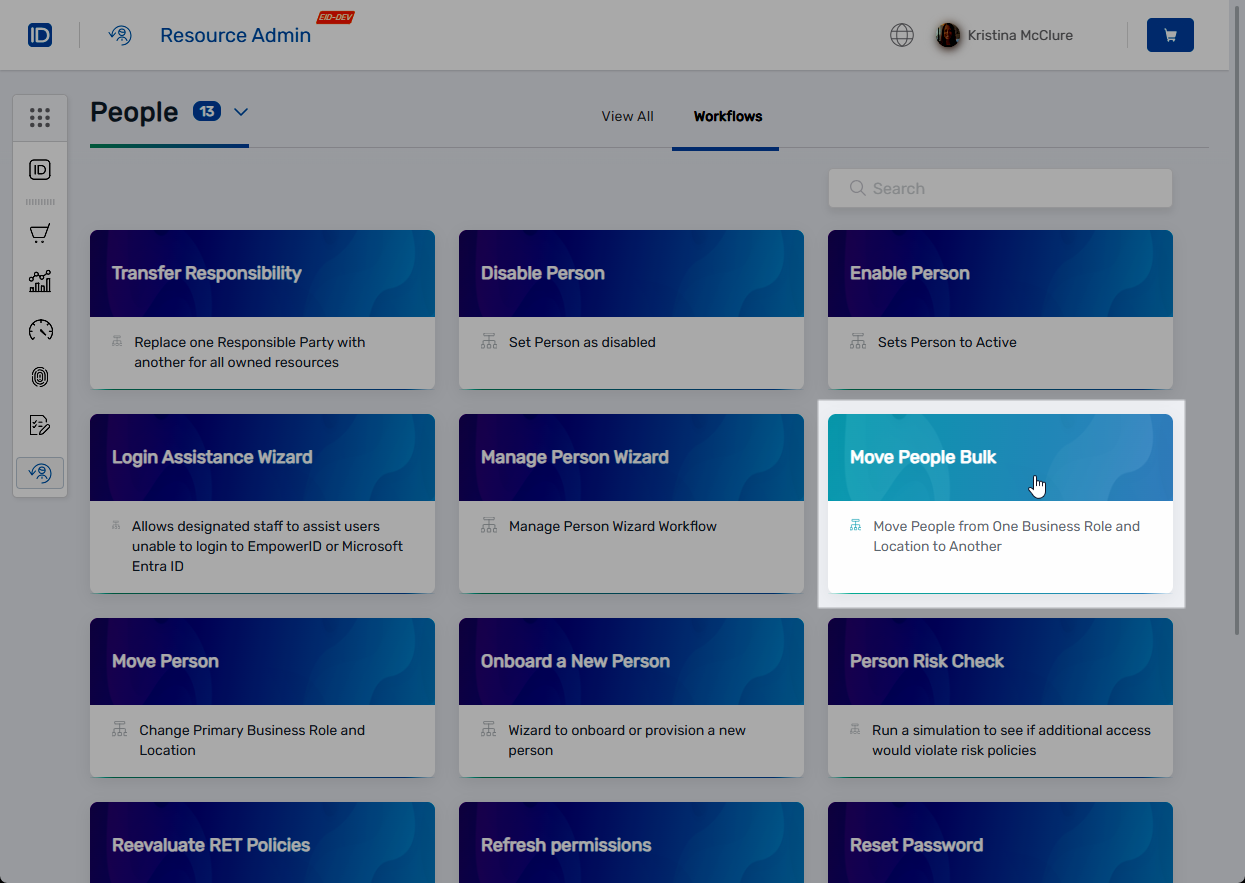Click the Resource Admin icon in sidebar
This screenshot has height=883, width=1245.
pos(40,473)
